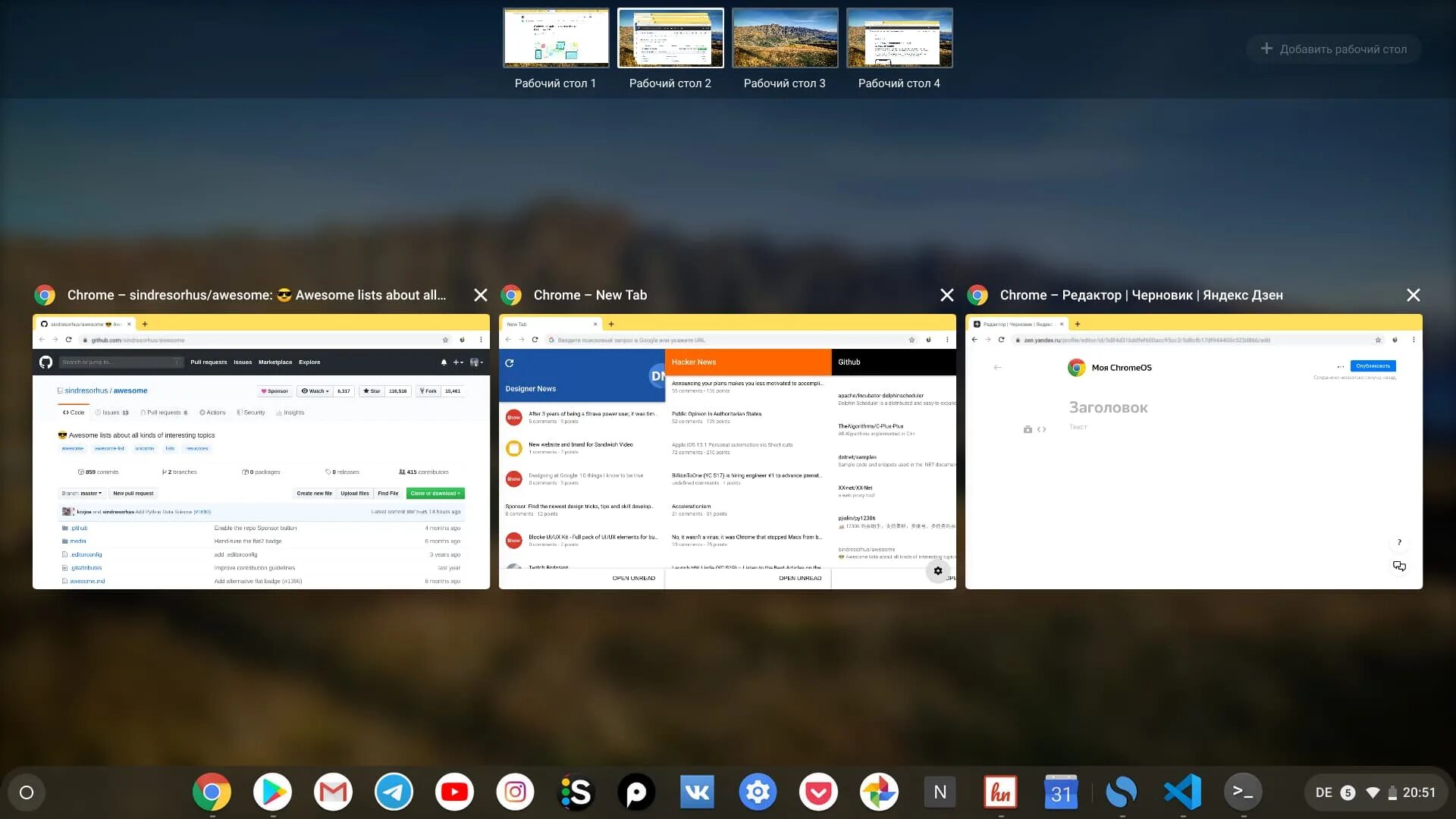The width and height of the screenshot is (1456, 819).
Task: Launch Visual Studio Code from shelf
Action: [1182, 792]
